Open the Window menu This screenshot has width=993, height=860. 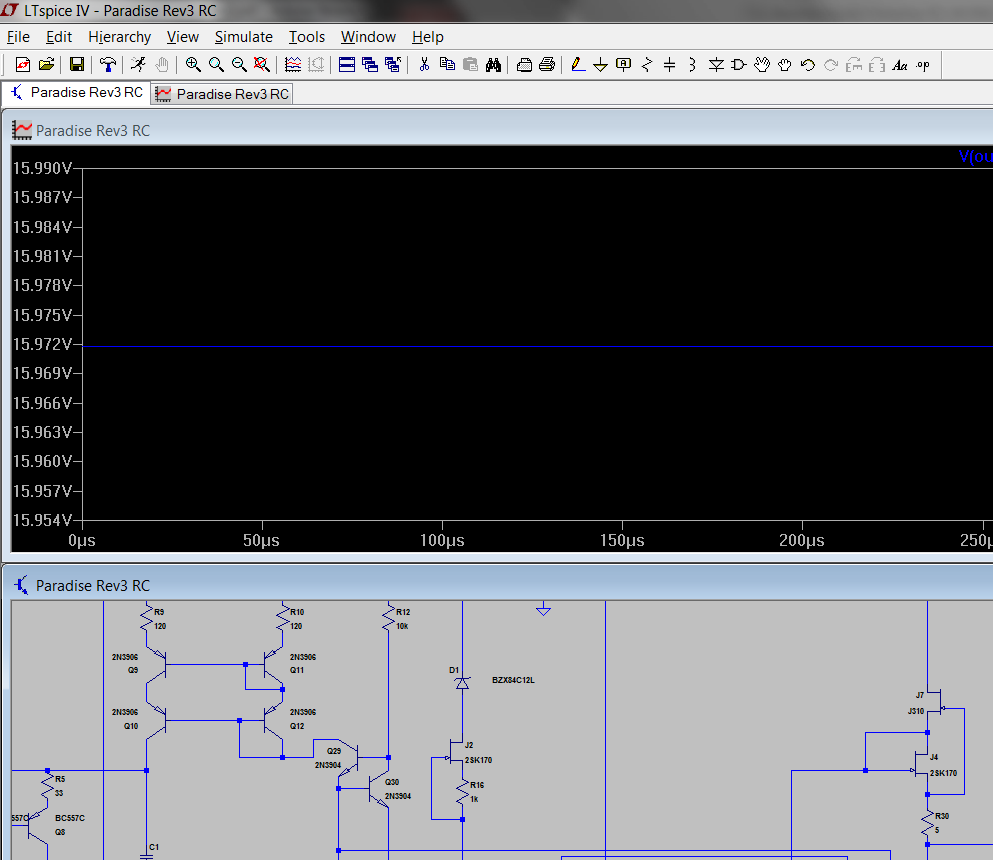[x=369, y=37]
